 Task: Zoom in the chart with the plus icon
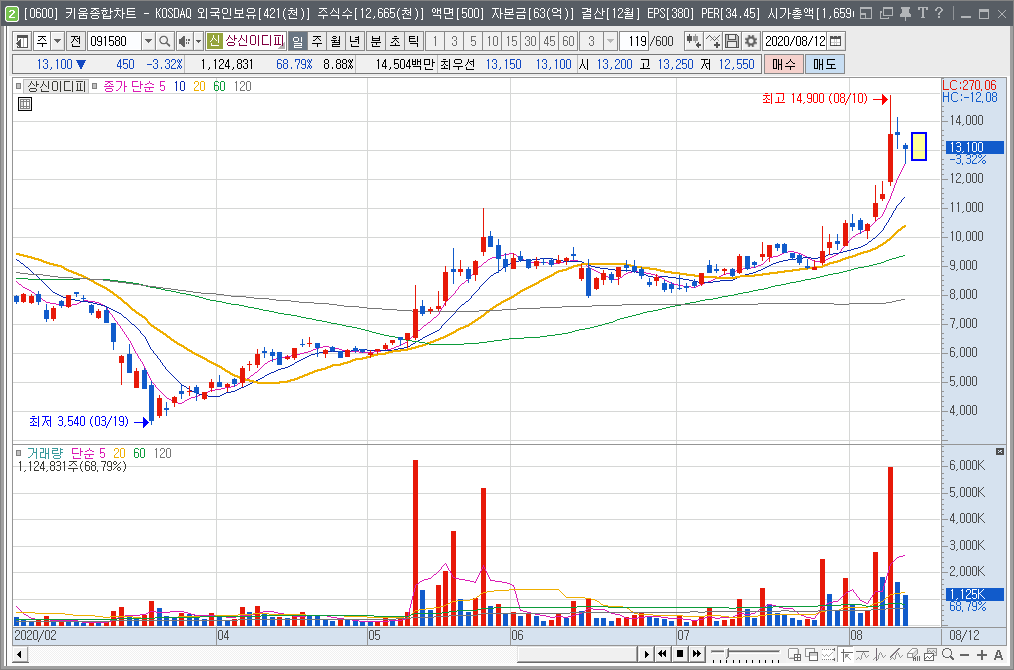982,654
